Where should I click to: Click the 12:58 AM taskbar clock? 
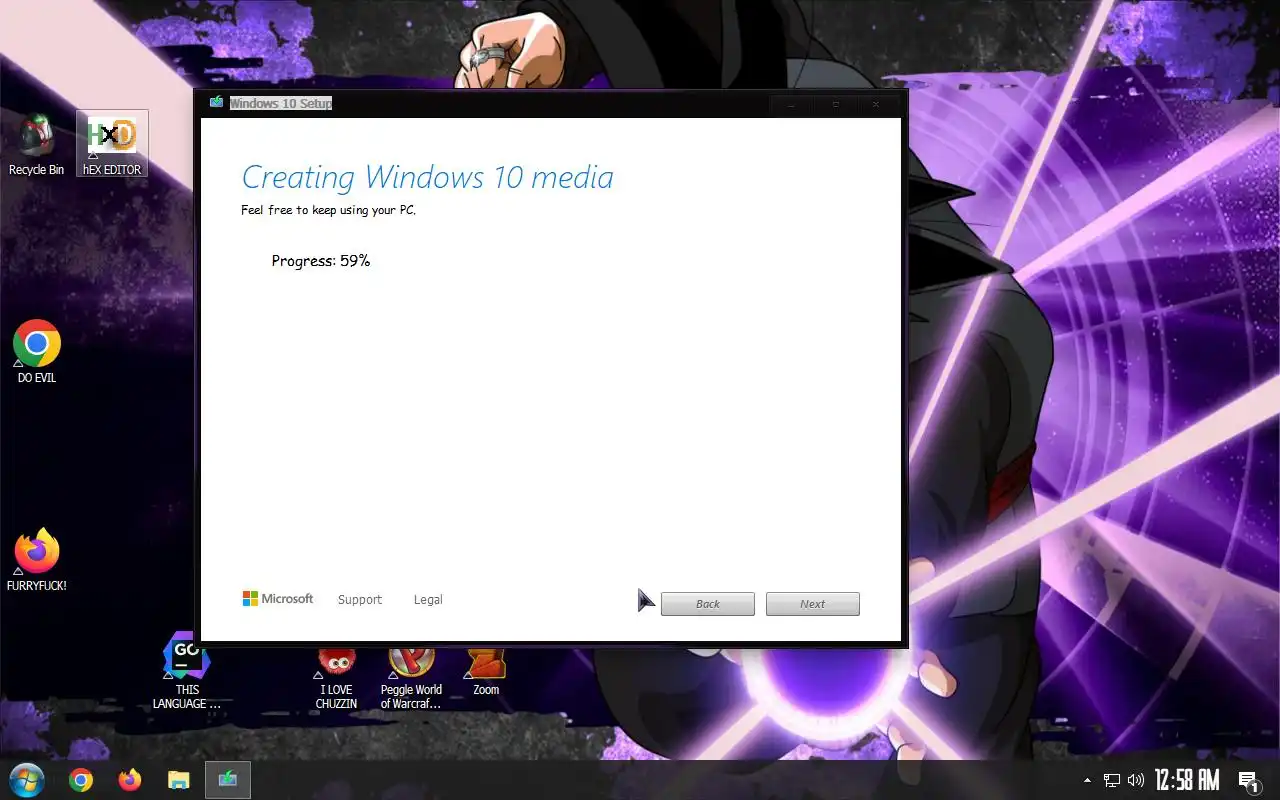click(x=1187, y=780)
